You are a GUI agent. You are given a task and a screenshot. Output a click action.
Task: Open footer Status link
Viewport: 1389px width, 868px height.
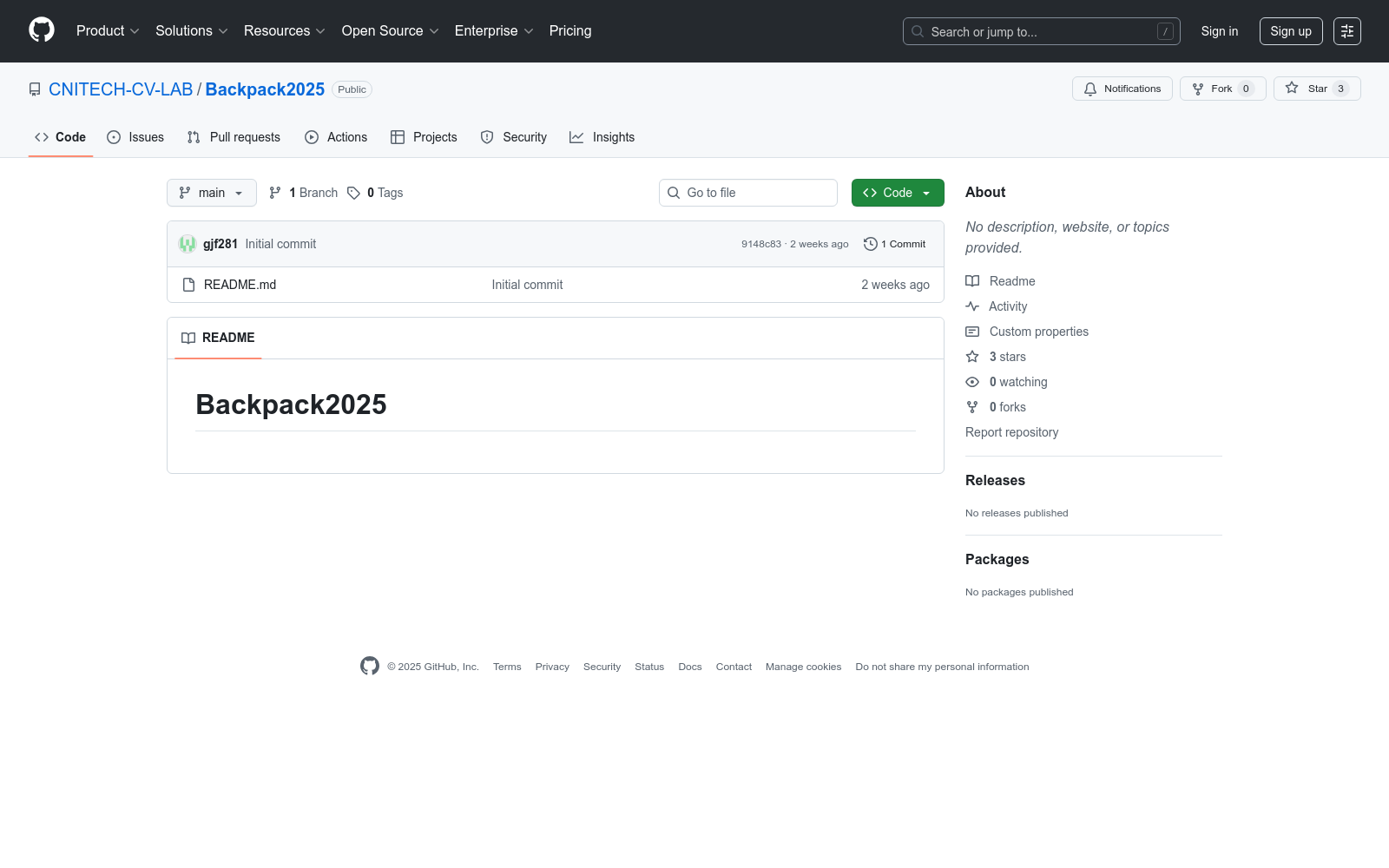coord(649,667)
